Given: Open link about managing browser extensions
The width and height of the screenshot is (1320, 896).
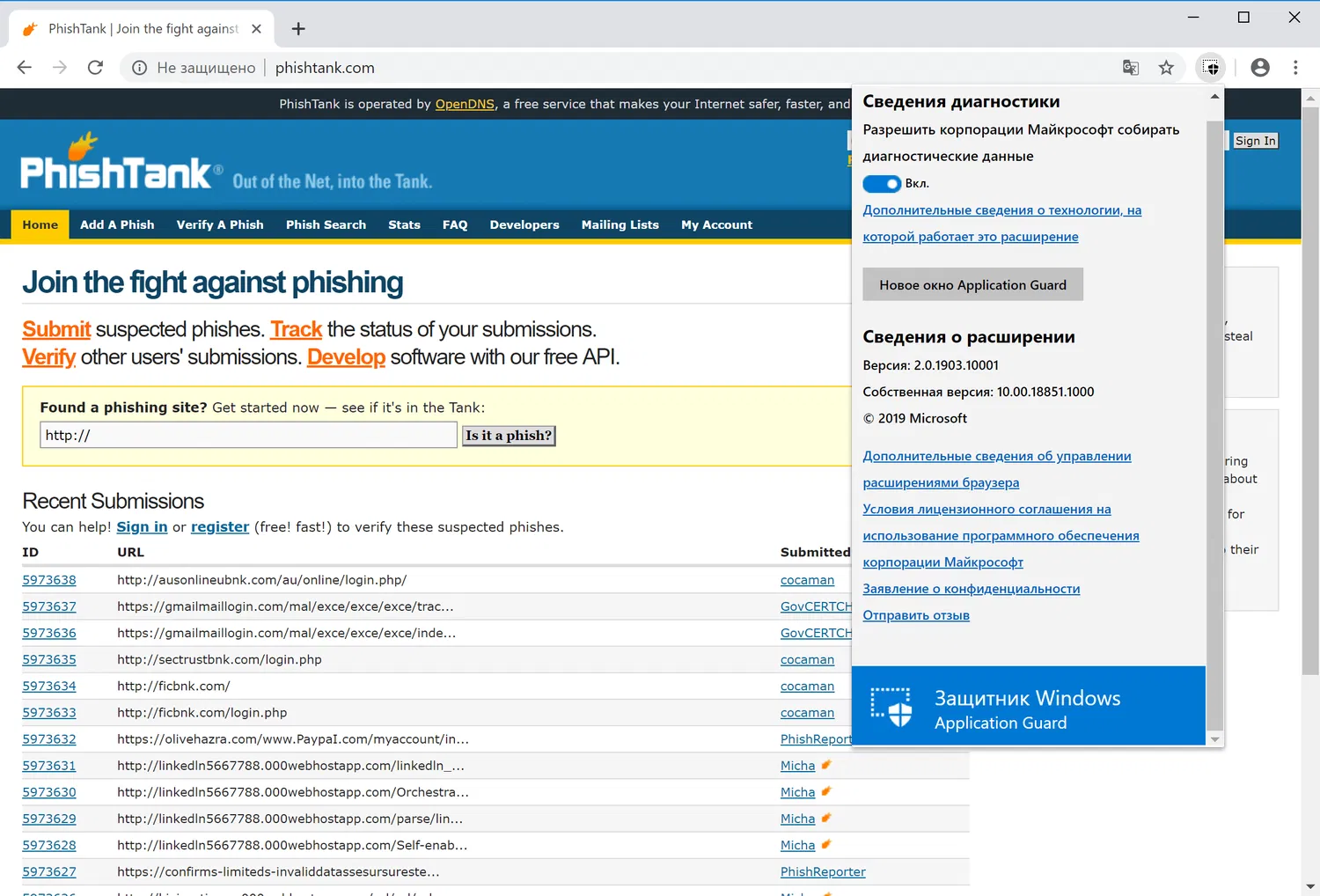Looking at the screenshot, I should point(997,469).
